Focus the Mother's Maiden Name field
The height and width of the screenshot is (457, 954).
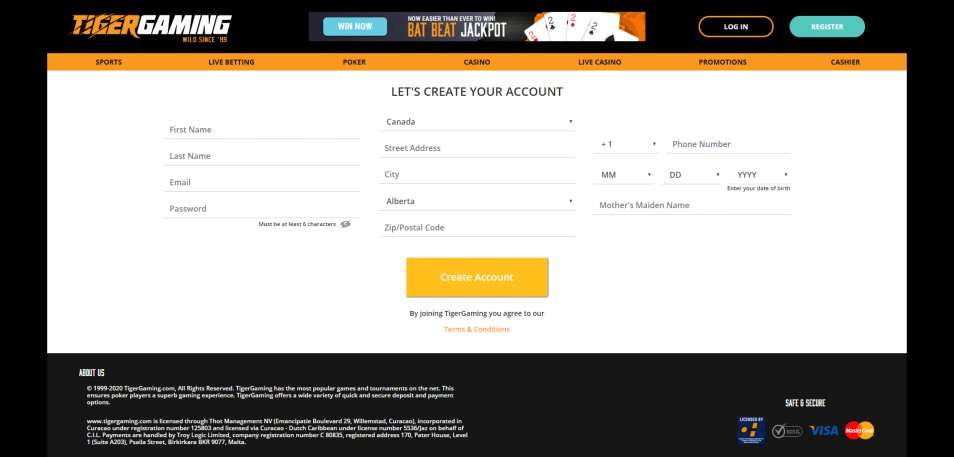tap(692, 205)
